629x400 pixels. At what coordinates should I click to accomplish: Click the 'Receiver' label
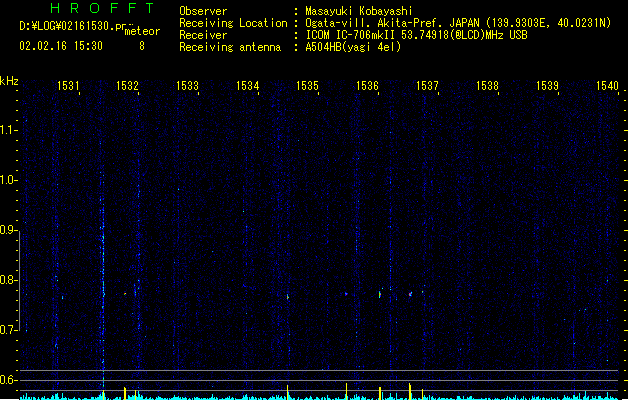[203, 35]
